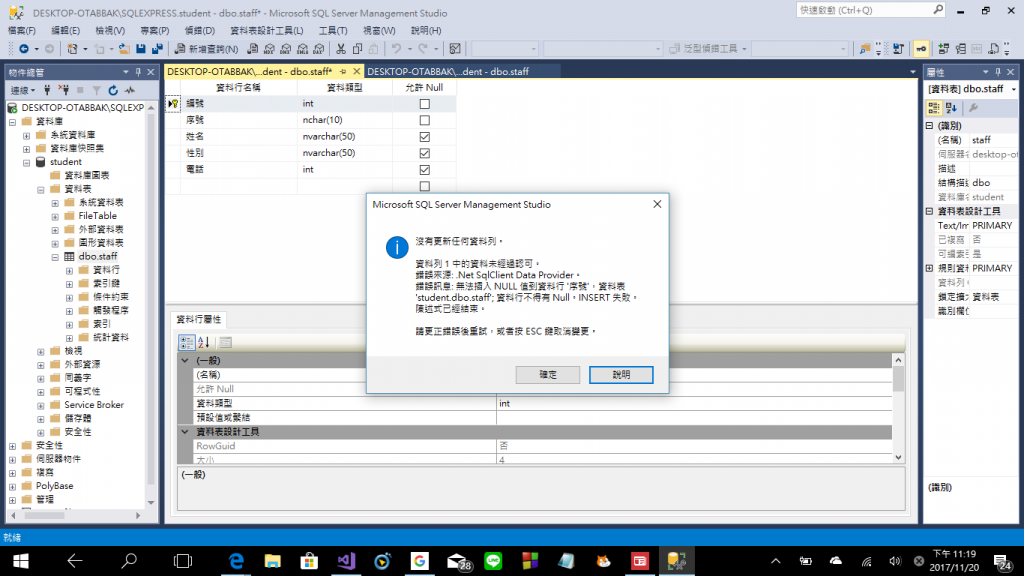The image size is (1024, 576).
Task: Click the Set Primary Key icon
Action: coord(921,49)
